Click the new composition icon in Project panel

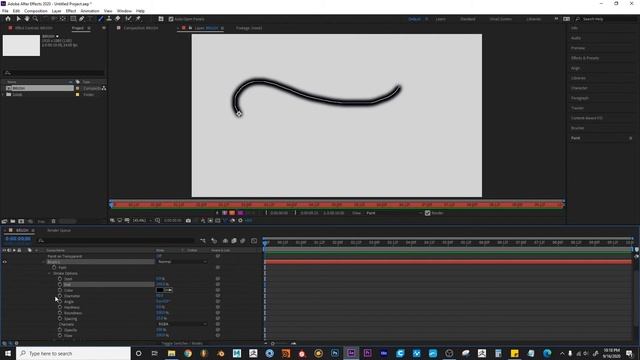point(21,221)
